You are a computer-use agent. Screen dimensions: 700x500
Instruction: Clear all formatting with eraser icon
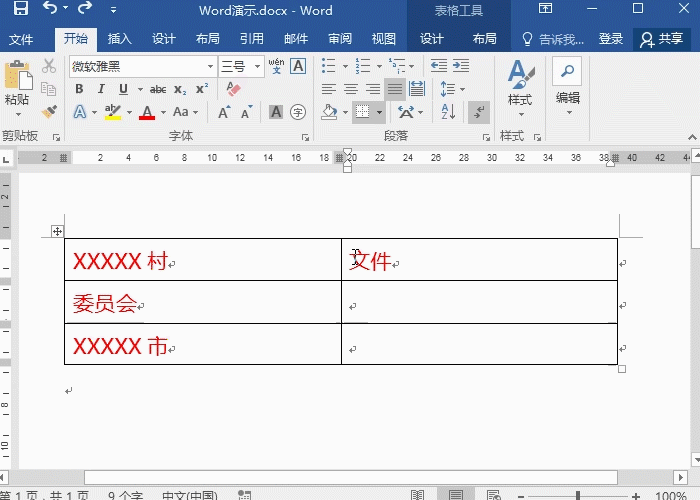pos(233,89)
